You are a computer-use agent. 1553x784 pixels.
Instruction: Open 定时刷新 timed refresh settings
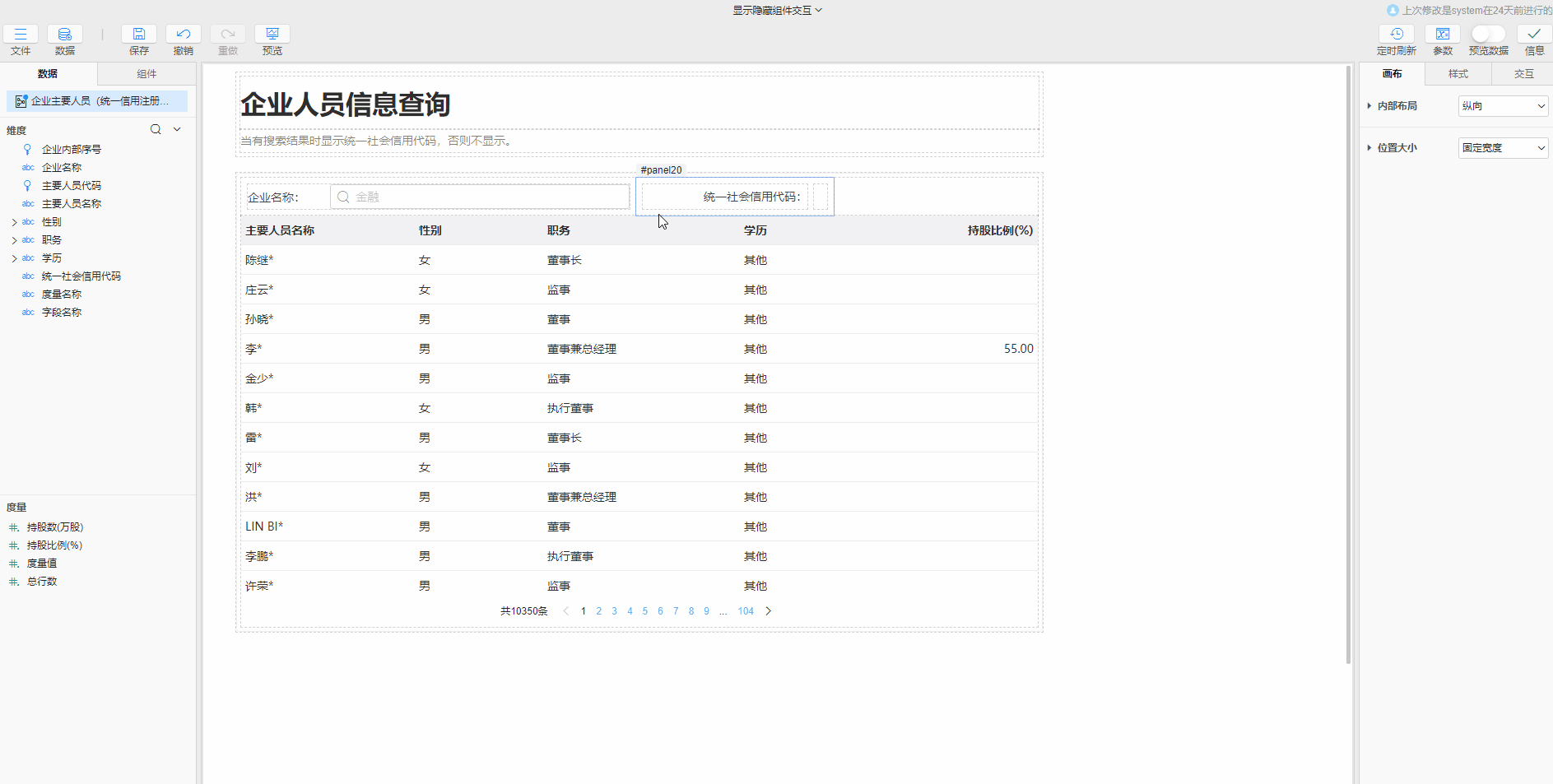click(x=1397, y=35)
